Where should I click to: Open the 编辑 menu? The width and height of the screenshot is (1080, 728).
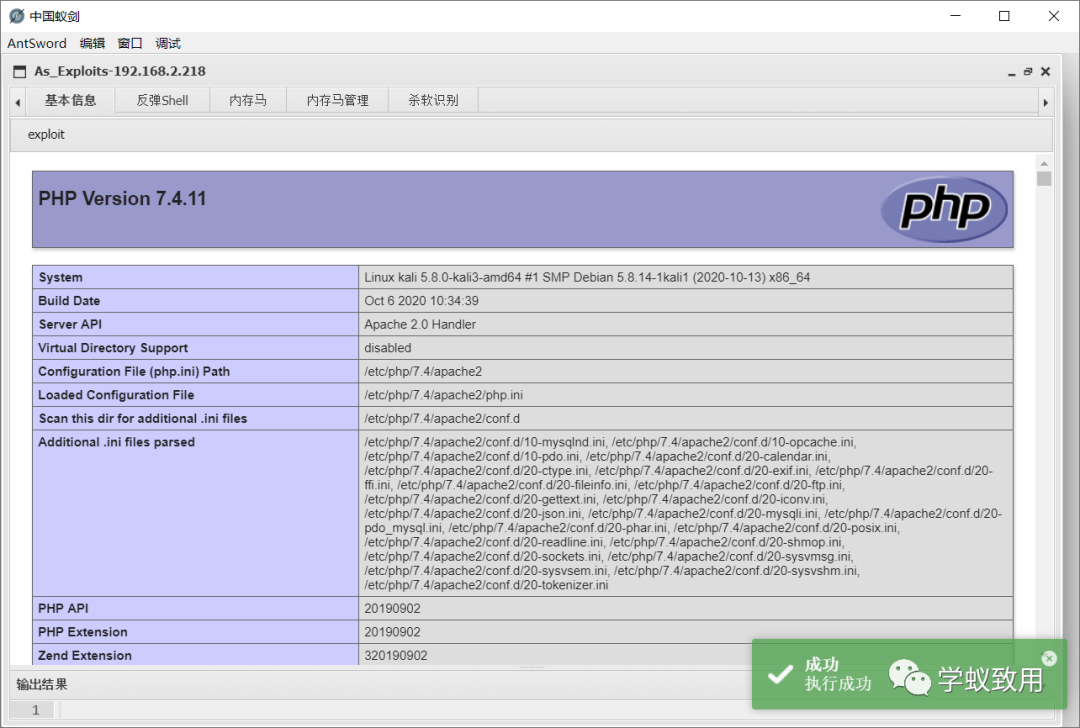(x=92, y=43)
